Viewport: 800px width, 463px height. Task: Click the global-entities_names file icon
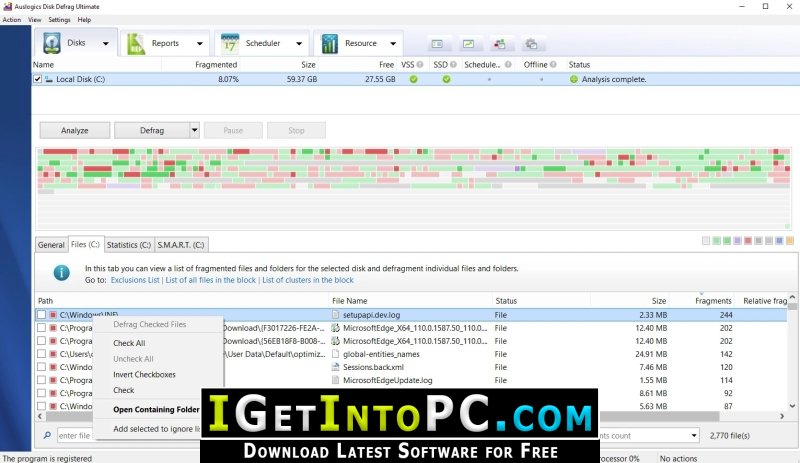[336, 354]
